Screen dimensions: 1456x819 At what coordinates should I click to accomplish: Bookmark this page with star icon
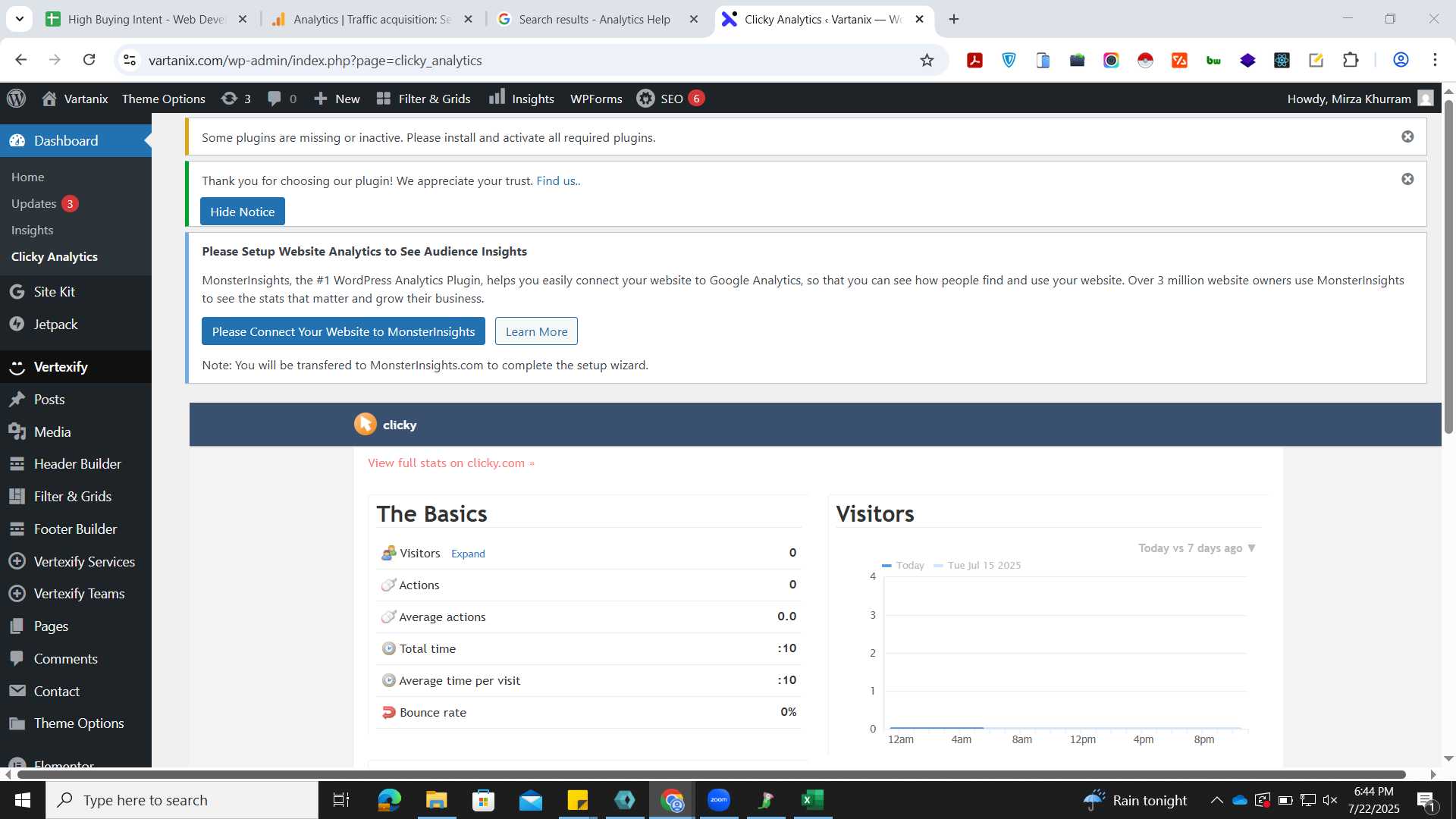927,60
